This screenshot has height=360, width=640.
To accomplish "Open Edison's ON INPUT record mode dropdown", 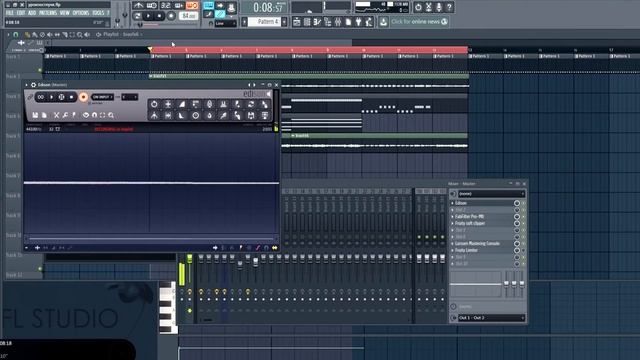I will point(102,97).
